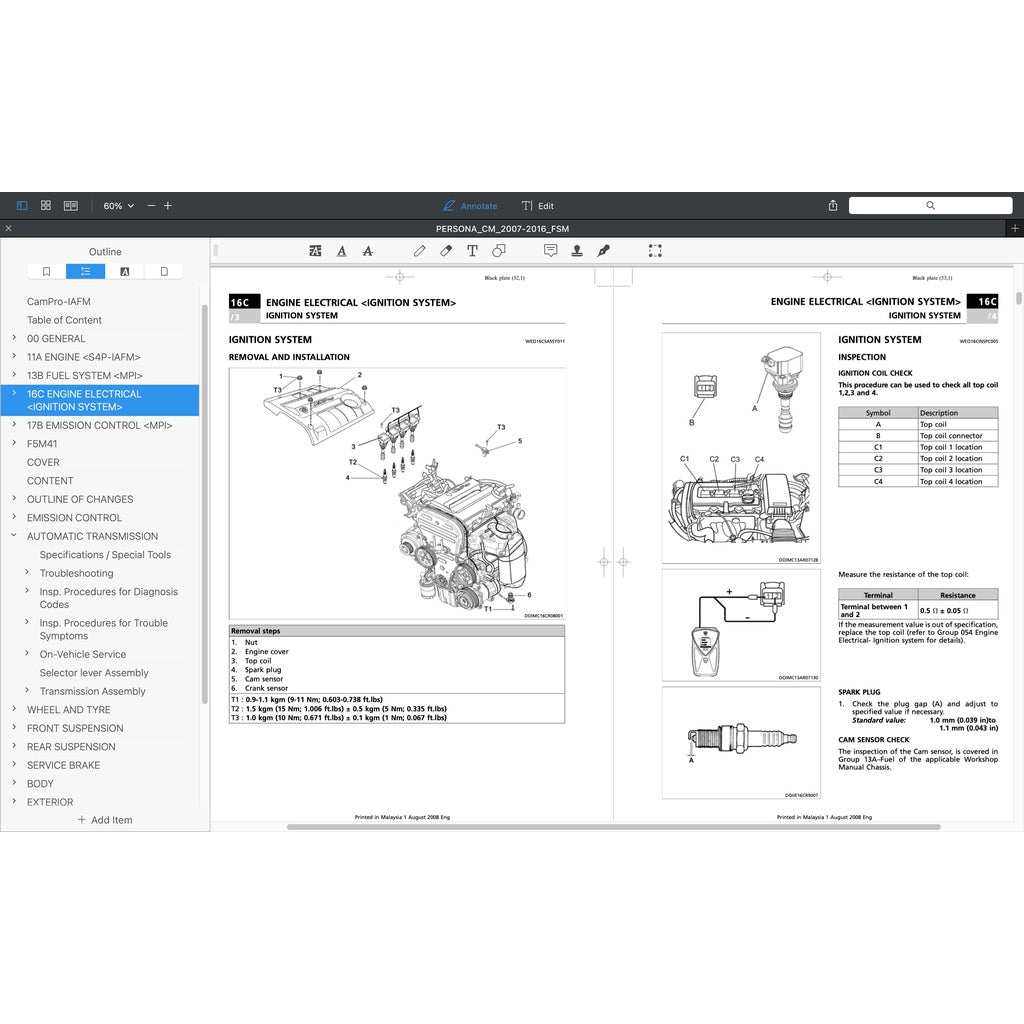Collapse the AUTOMATIC TRANSMISSION outline section
Screen dimensions: 1024x1024
tap(14, 536)
